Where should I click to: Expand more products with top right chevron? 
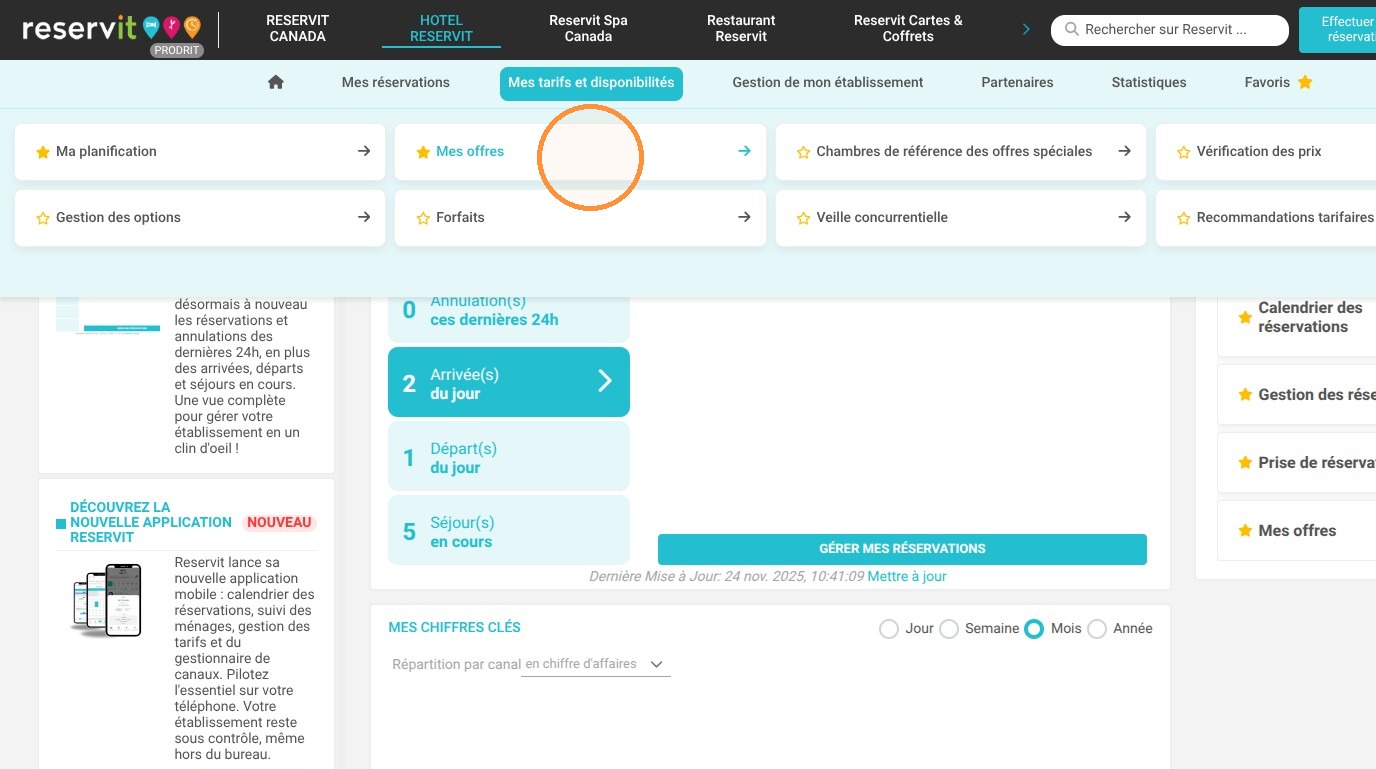click(1026, 29)
